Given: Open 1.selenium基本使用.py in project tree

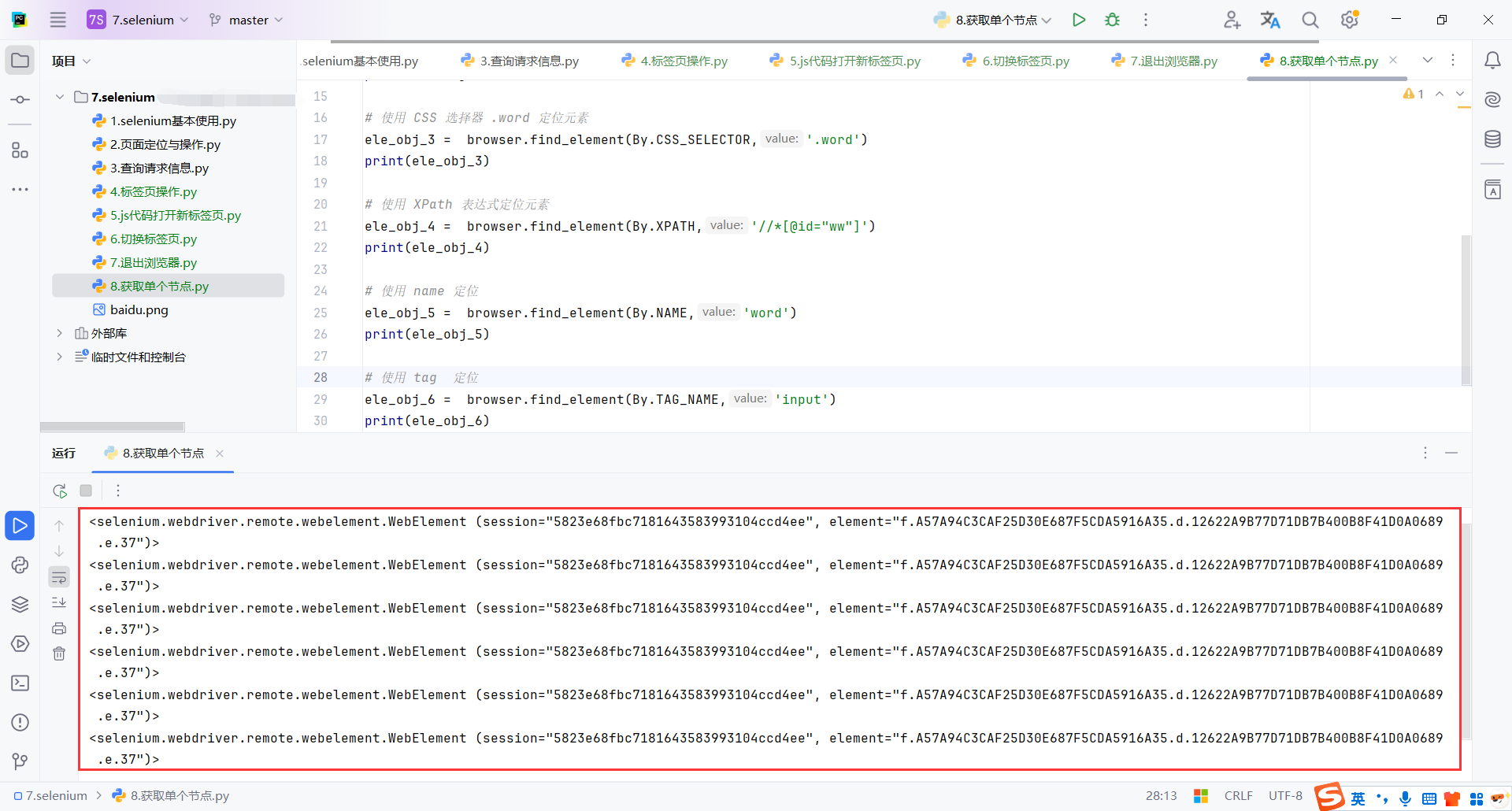Looking at the screenshot, I should point(164,120).
